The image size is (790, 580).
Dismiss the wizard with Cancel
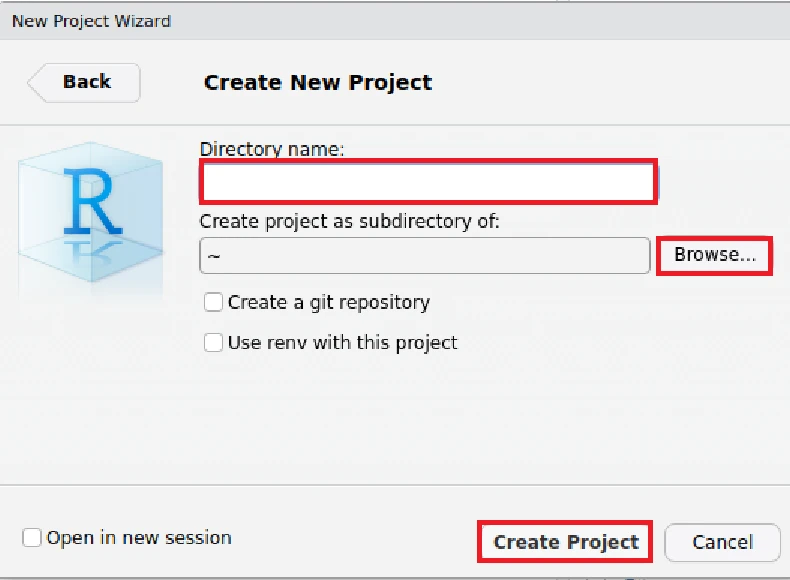(x=722, y=543)
